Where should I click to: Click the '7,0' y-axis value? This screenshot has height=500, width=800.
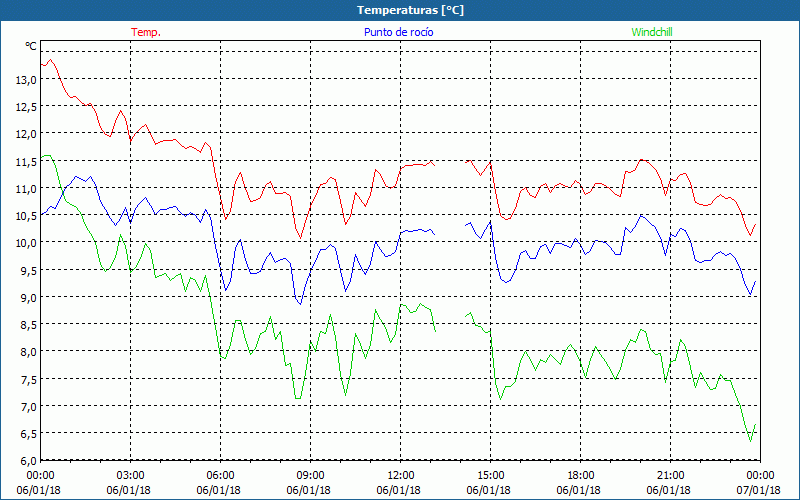[28, 406]
